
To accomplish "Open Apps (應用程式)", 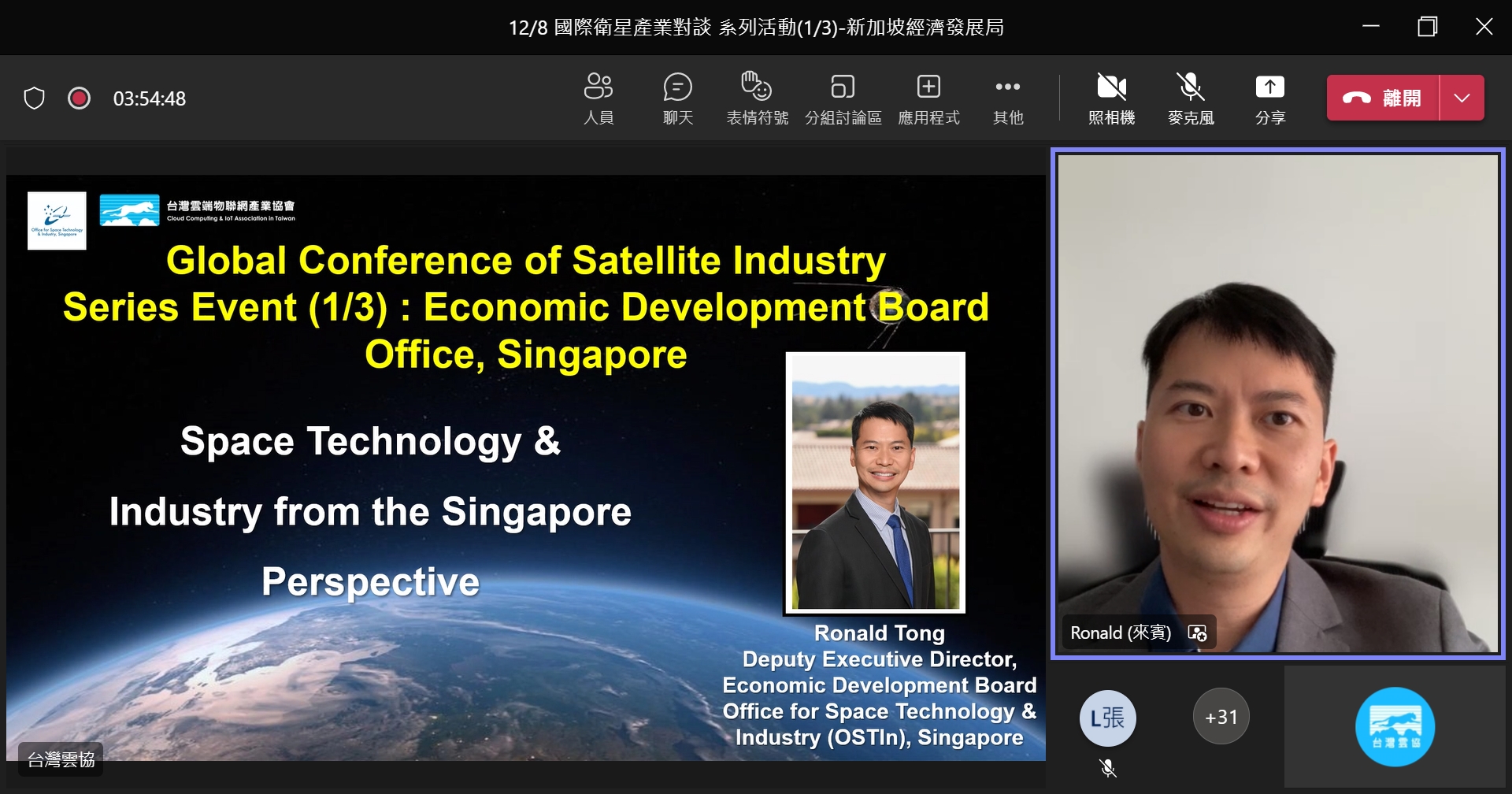I will pos(928,98).
